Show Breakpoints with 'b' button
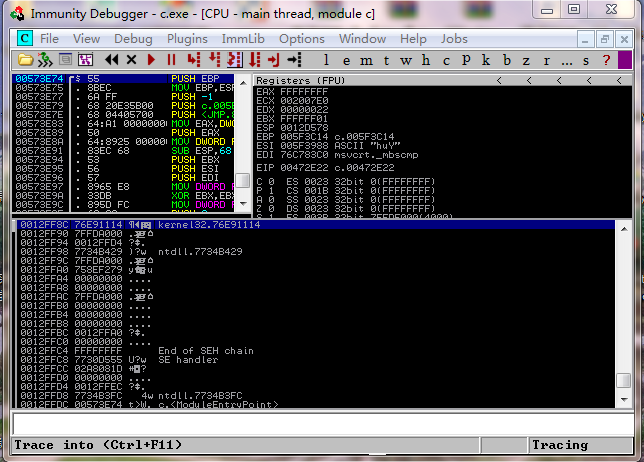 pos(507,60)
